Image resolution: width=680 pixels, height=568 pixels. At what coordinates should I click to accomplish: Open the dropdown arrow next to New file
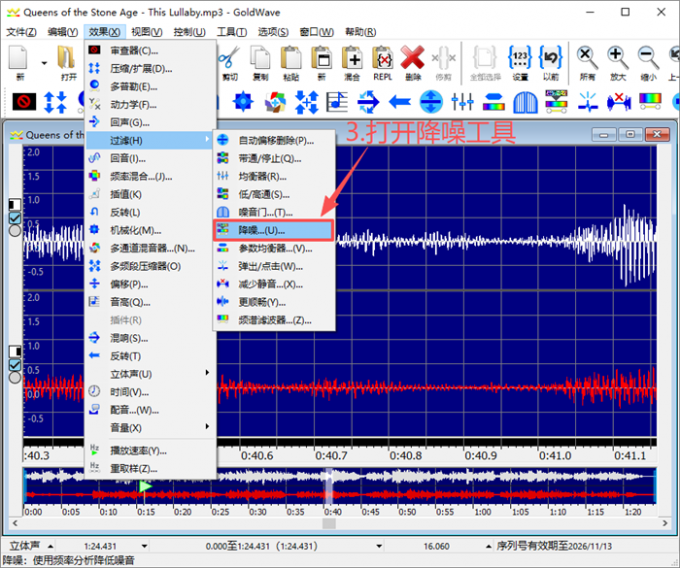coord(44,63)
